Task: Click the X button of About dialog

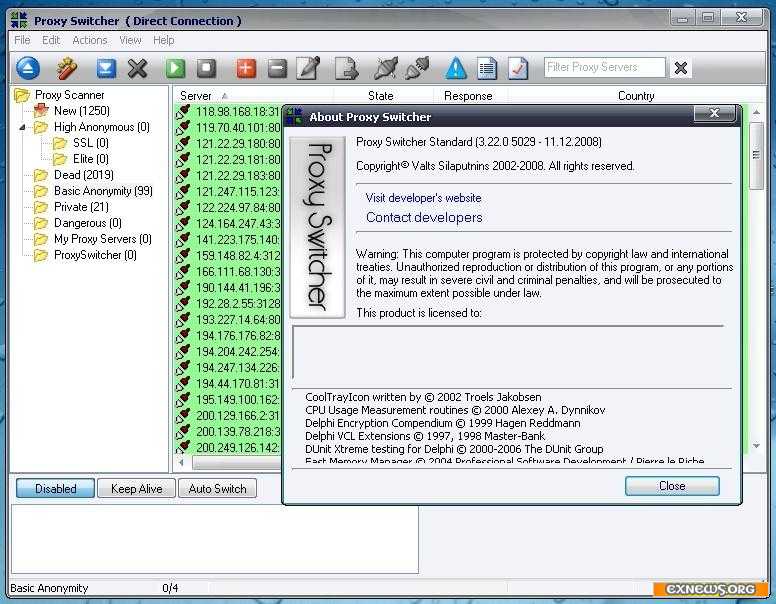Action: [714, 113]
